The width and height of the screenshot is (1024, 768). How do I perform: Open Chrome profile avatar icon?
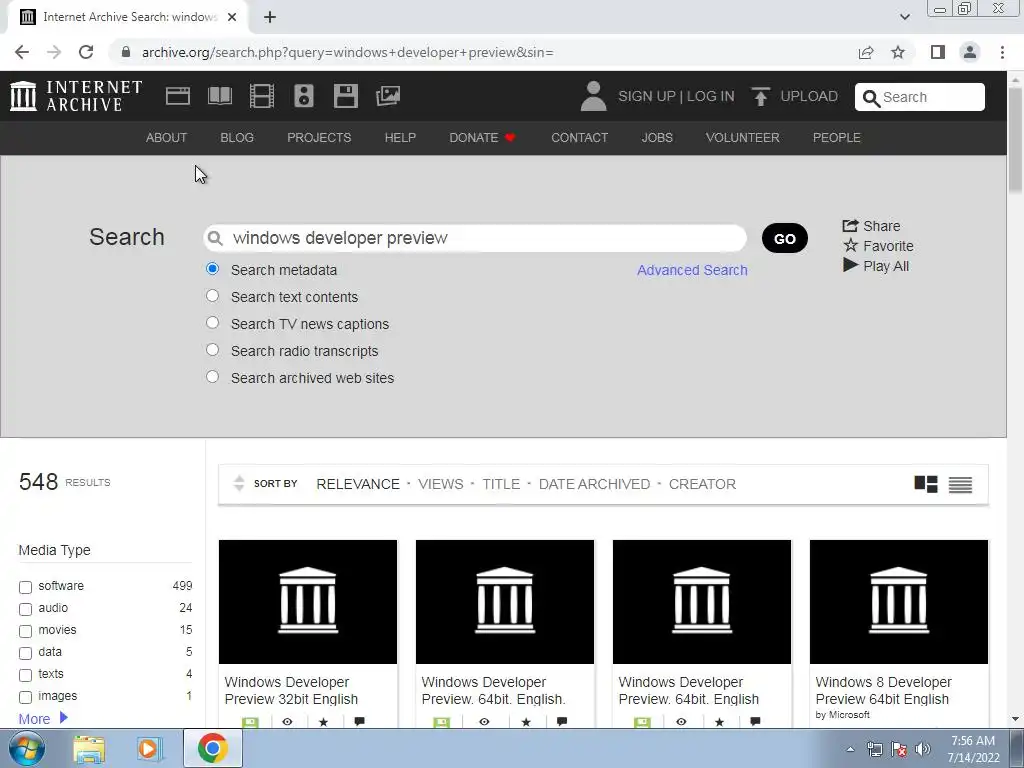[970, 52]
